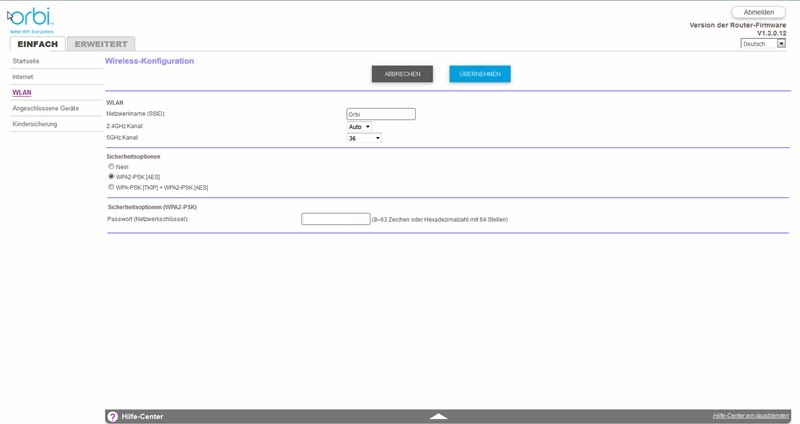The width and height of the screenshot is (800, 424).
Task: Click the ABBRECHEN button
Action: point(402,74)
